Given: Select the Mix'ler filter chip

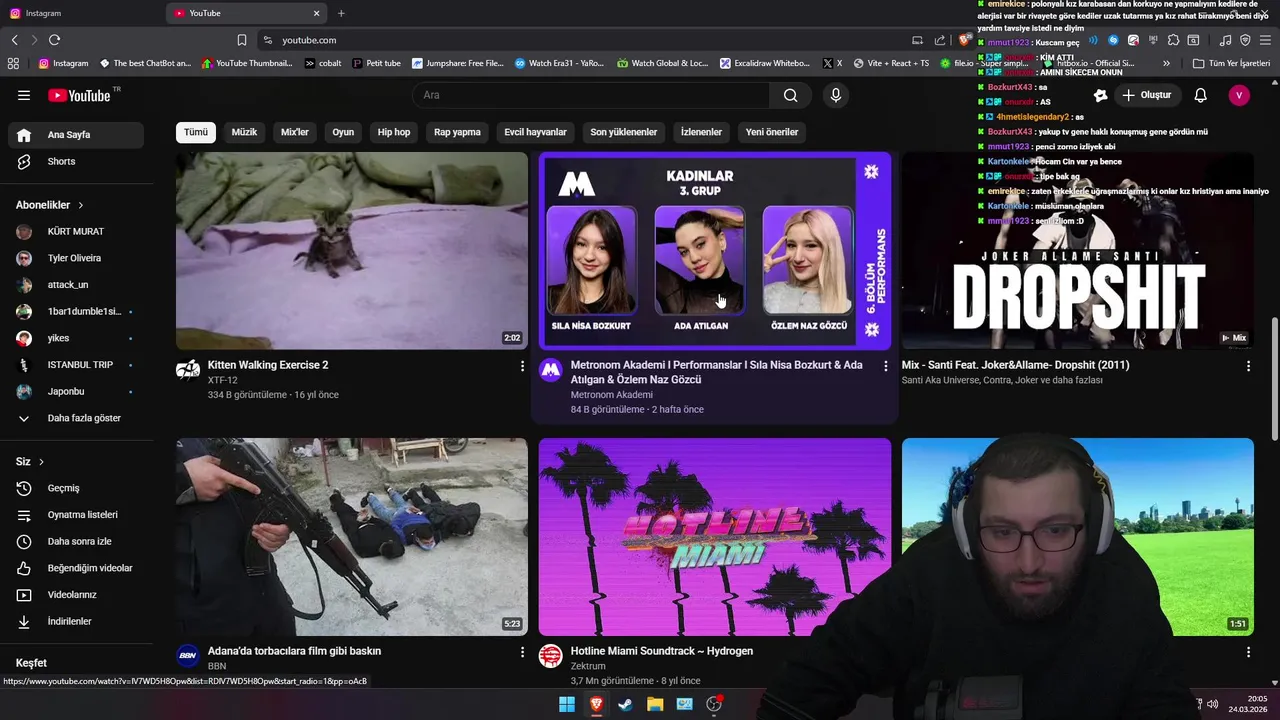Looking at the screenshot, I should tap(295, 132).
